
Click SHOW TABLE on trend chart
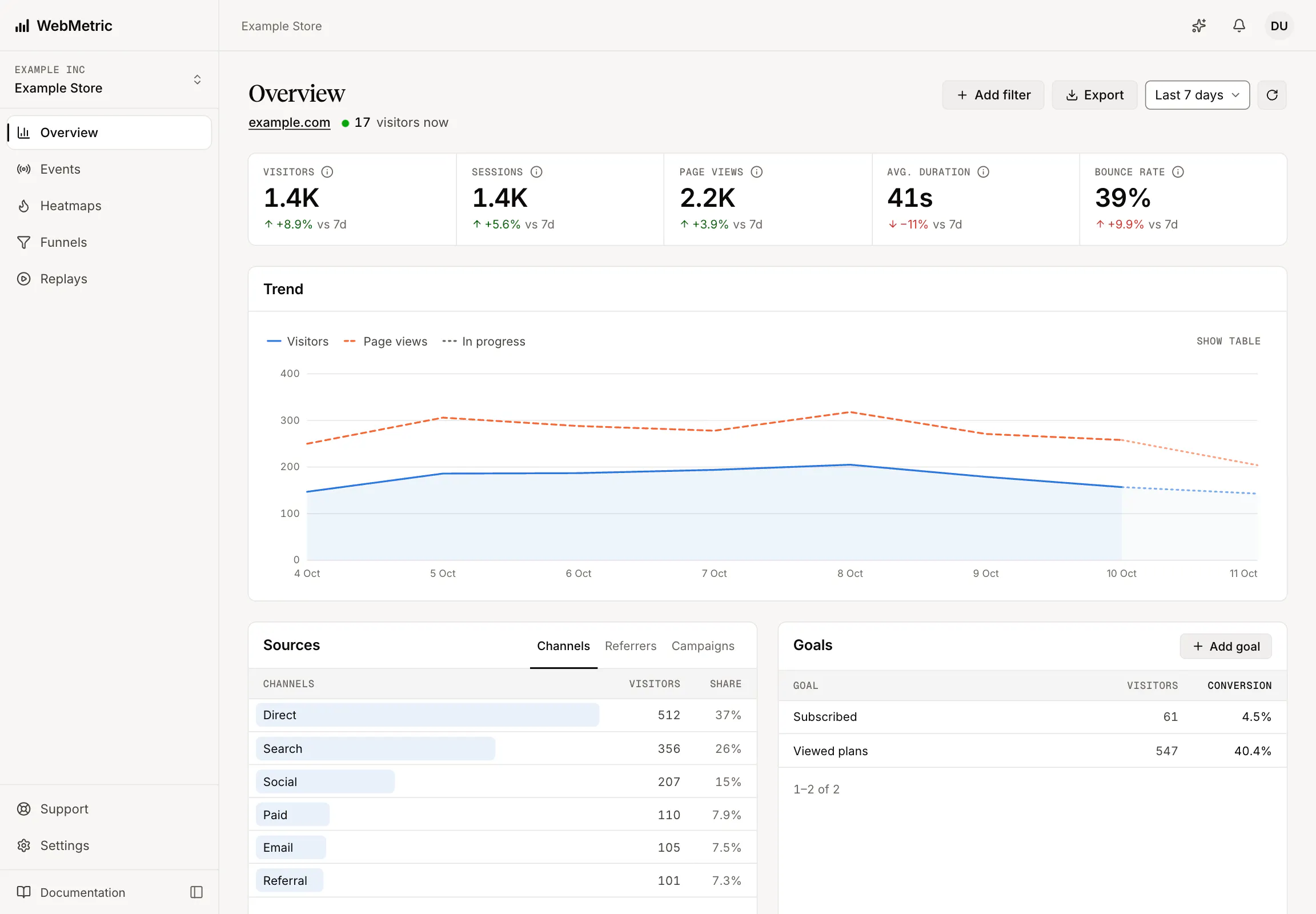click(x=1229, y=341)
